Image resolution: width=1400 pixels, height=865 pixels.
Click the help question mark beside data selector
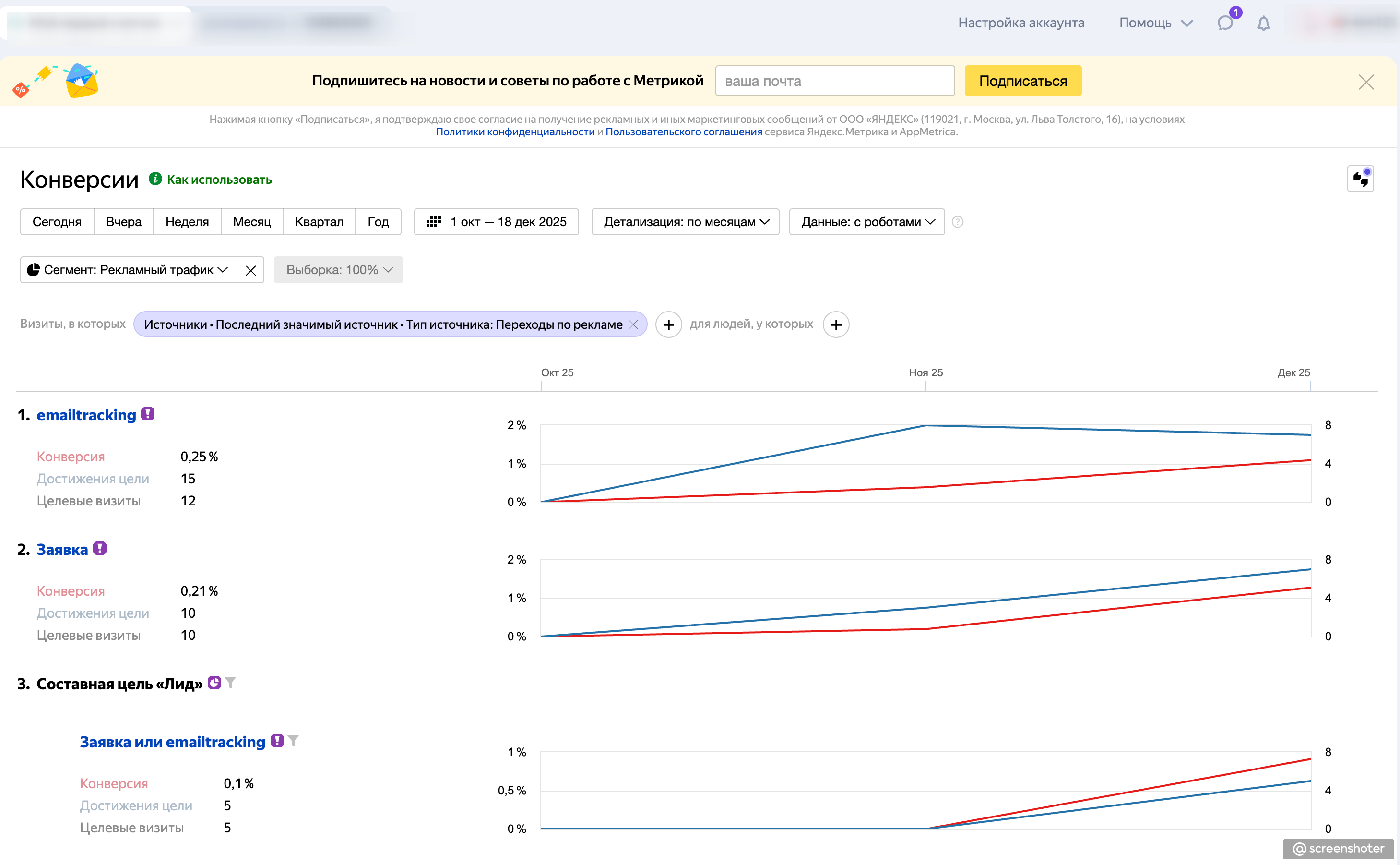958,222
